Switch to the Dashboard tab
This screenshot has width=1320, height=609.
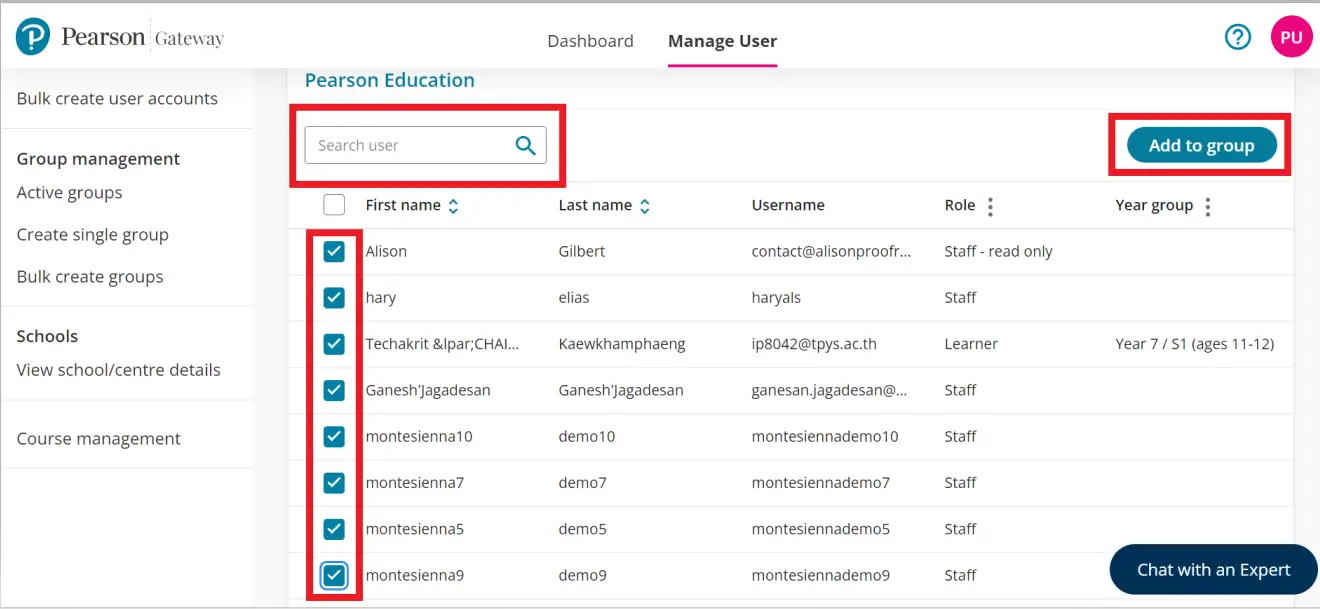click(x=590, y=41)
